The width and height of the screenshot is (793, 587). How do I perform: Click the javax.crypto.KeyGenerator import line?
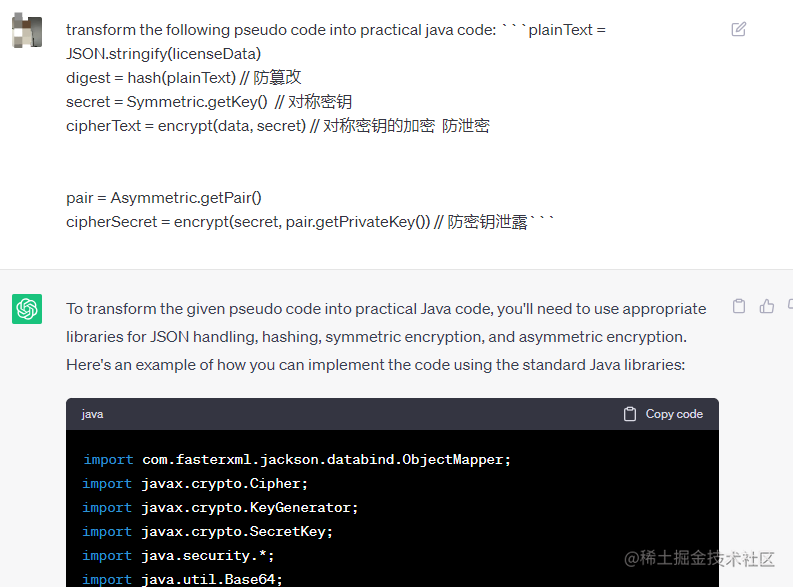(x=221, y=508)
